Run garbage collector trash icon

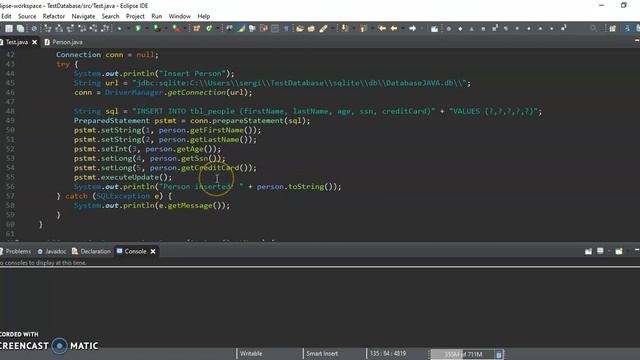(498, 354)
